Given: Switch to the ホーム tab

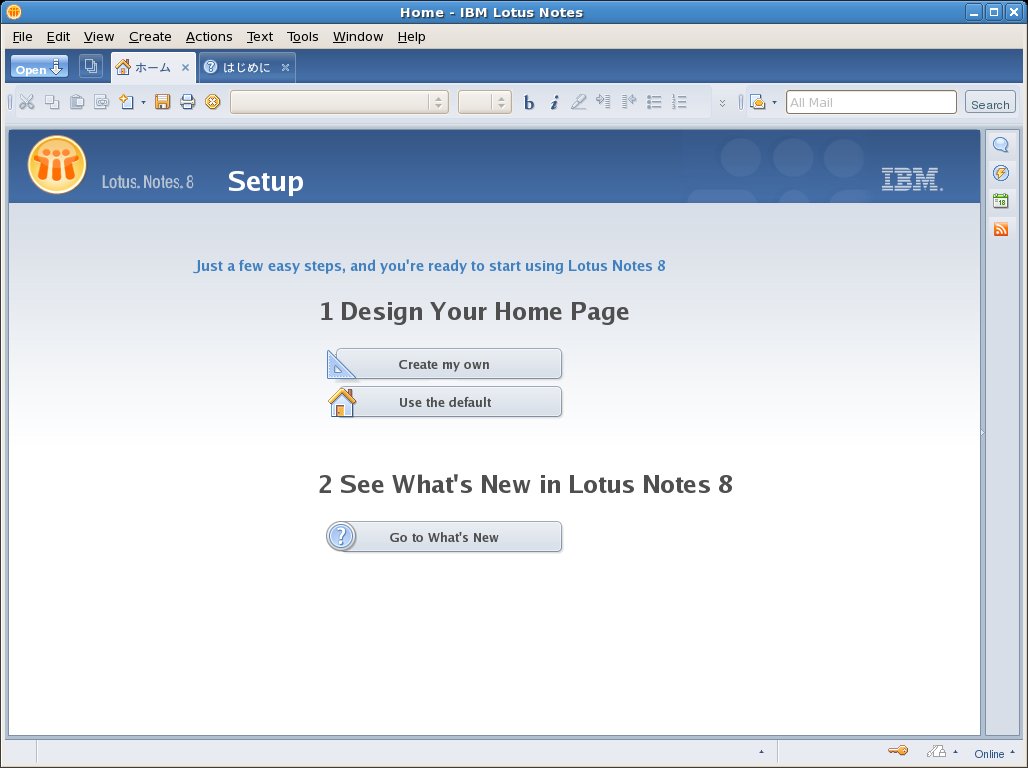Looking at the screenshot, I should point(152,67).
